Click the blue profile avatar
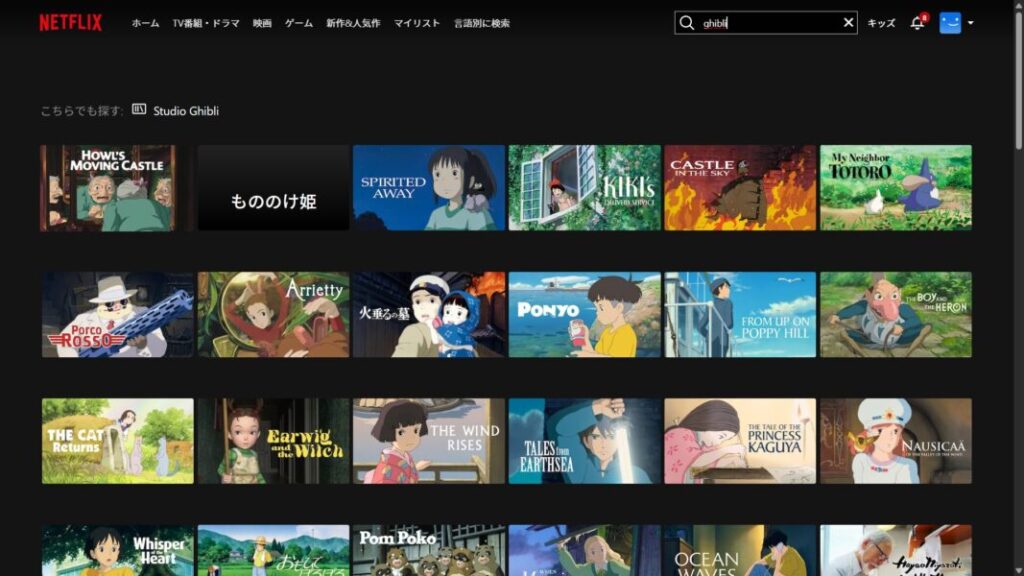This screenshot has width=1024, height=576. (950, 23)
